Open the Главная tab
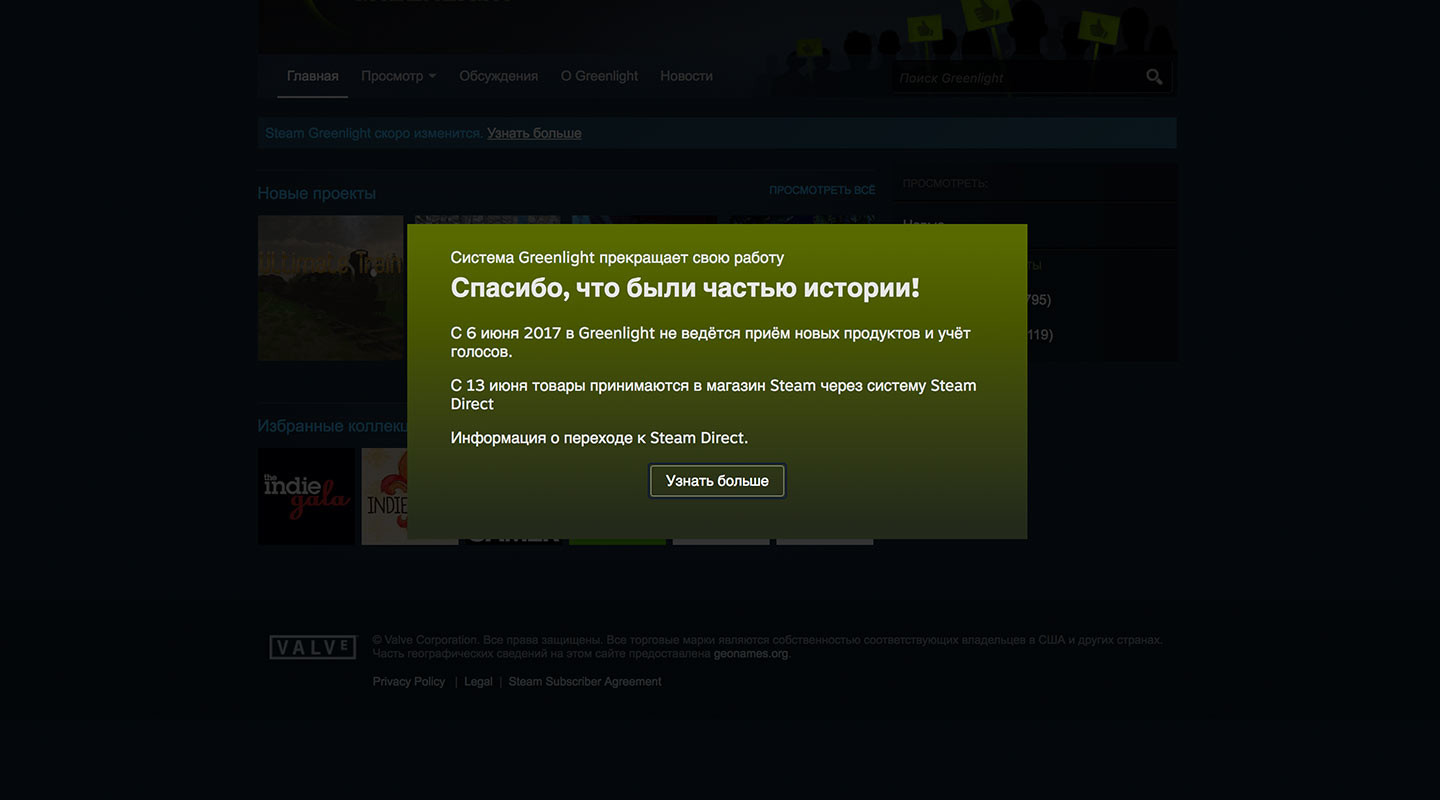The height and width of the screenshot is (800, 1440). point(312,76)
